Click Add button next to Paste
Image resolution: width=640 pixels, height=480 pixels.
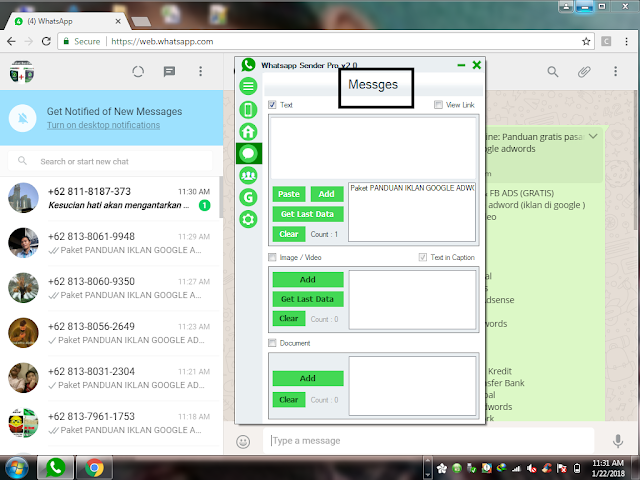click(x=327, y=194)
